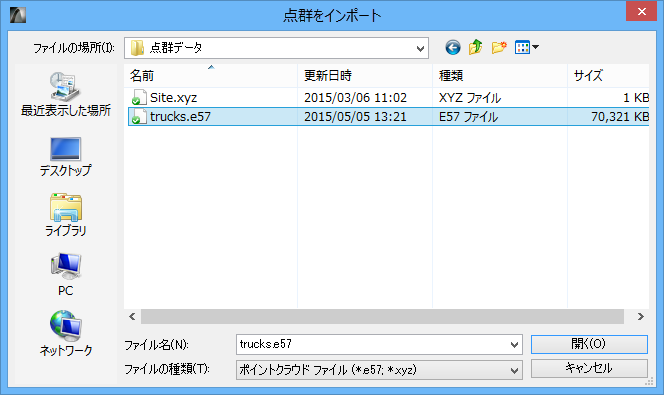Select デスクトップ in the sidebar
The height and width of the screenshot is (395, 664).
[x=66, y=157]
